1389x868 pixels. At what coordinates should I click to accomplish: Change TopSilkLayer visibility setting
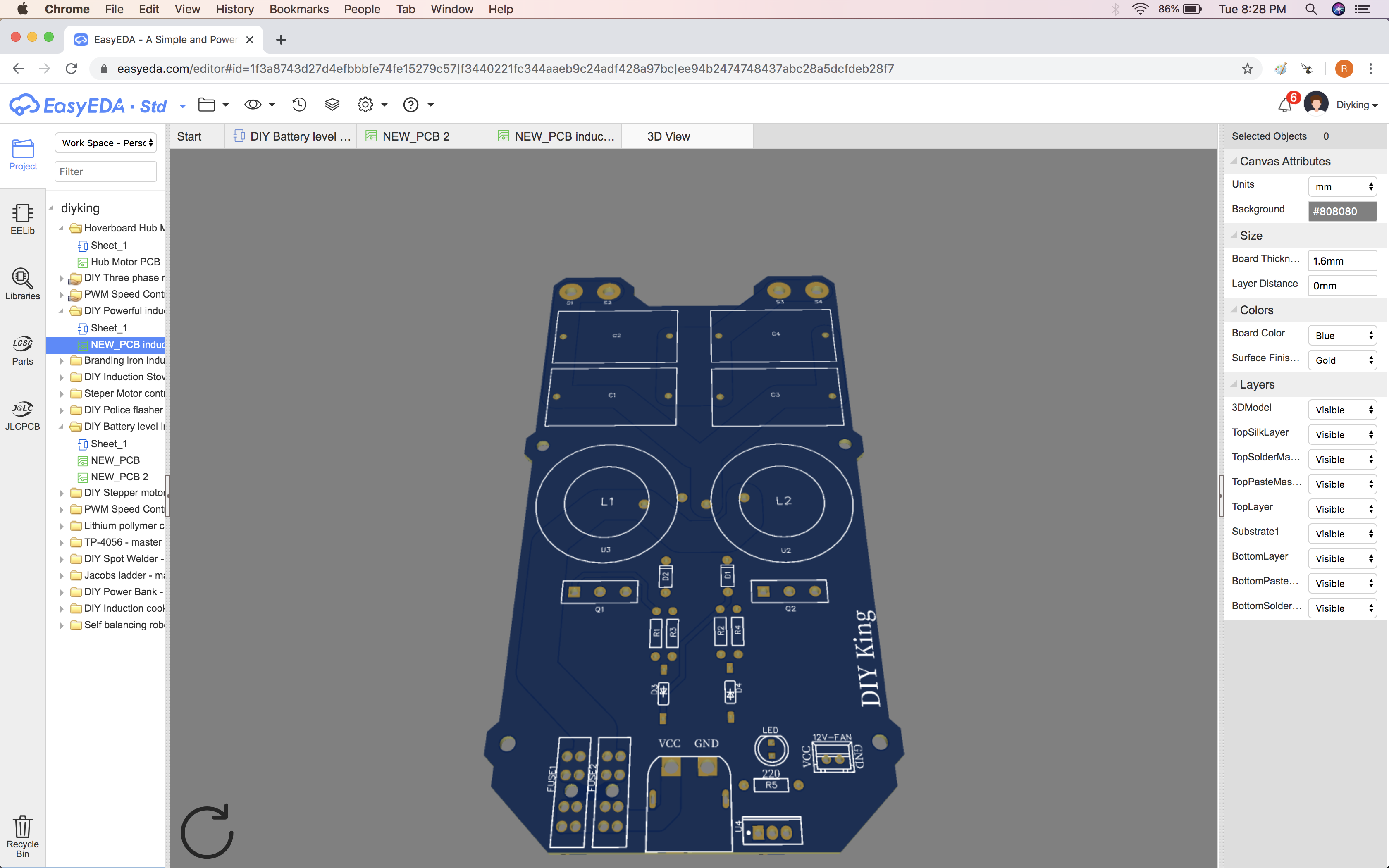coord(1342,434)
